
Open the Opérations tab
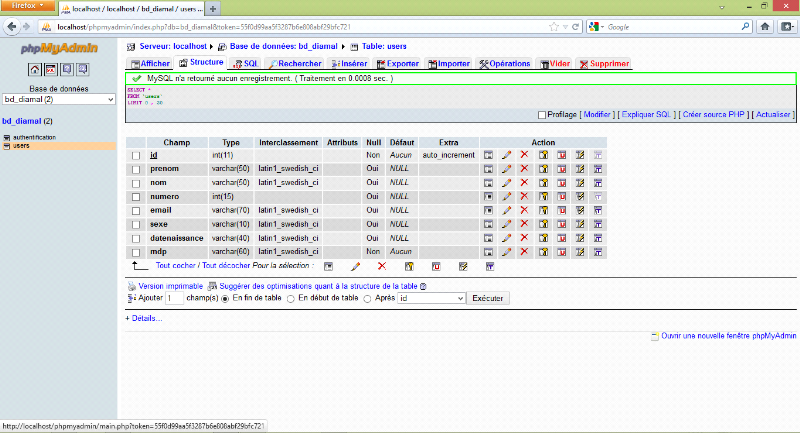tap(505, 64)
